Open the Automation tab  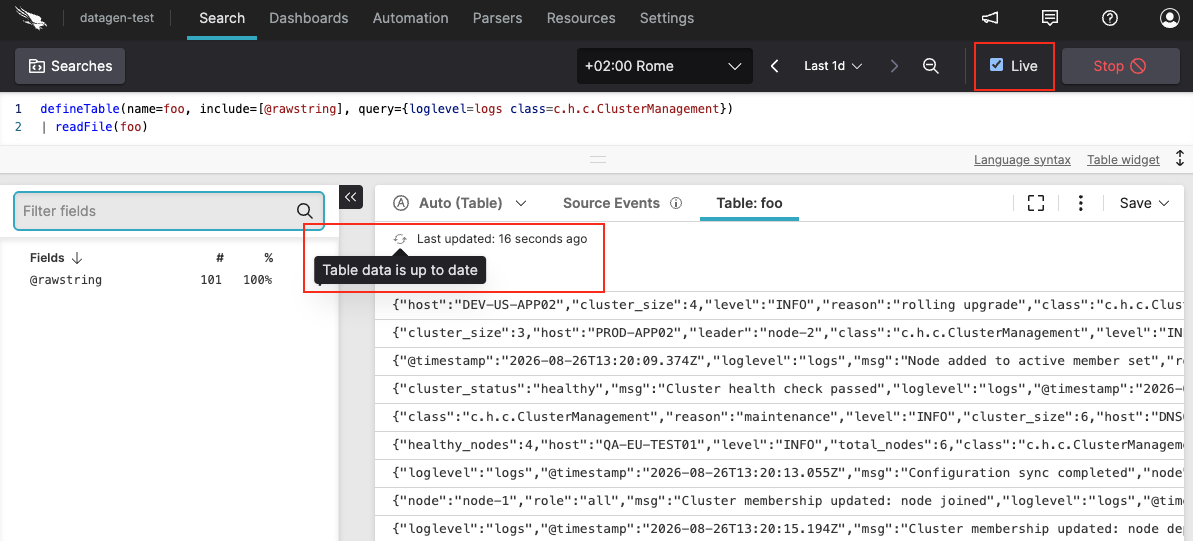click(x=410, y=18)
